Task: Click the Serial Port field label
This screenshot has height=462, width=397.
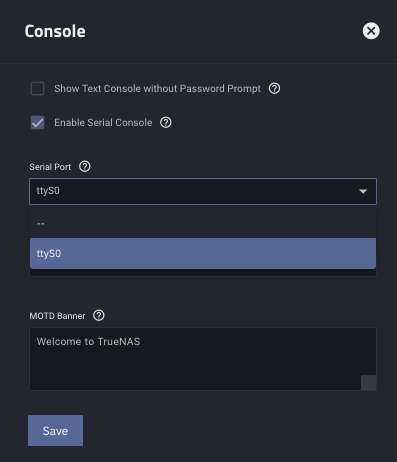Action: pos(50,167)
